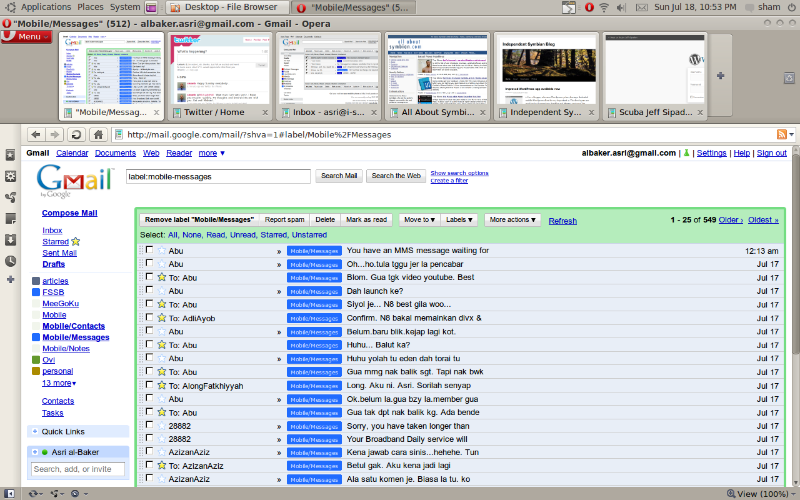
Task: Tick checkbox for 'Dah launch ke?' message
Action: (x=149, y=290)
